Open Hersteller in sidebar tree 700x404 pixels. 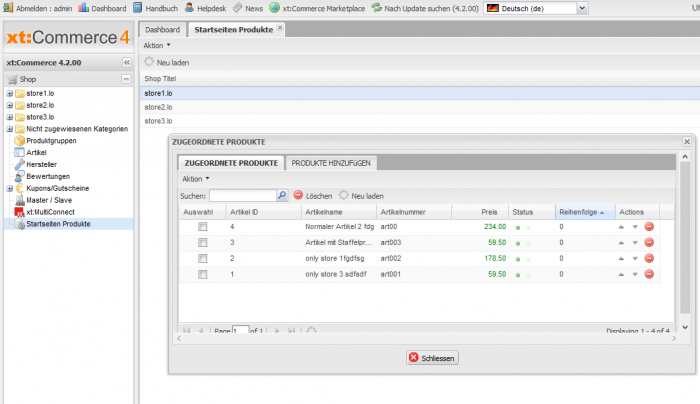42,164
